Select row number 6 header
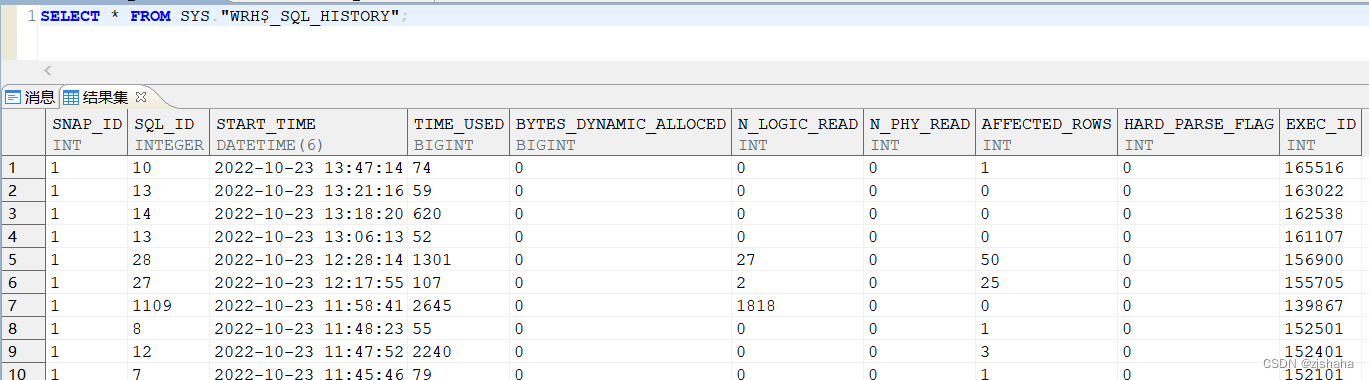Image resolution: width=1369 pixels, height=380 pixels. pyautogui.click(x=23, y=283)
